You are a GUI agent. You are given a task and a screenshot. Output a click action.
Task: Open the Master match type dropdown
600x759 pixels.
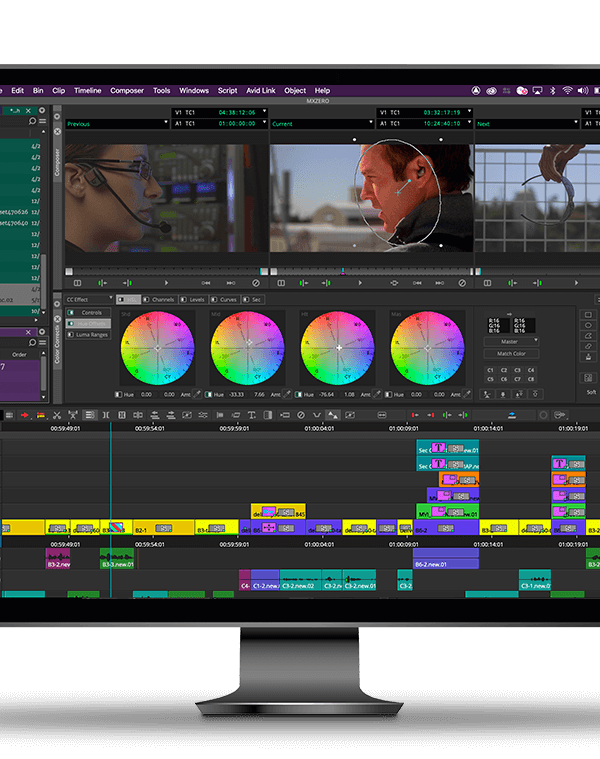pos(511,342)
